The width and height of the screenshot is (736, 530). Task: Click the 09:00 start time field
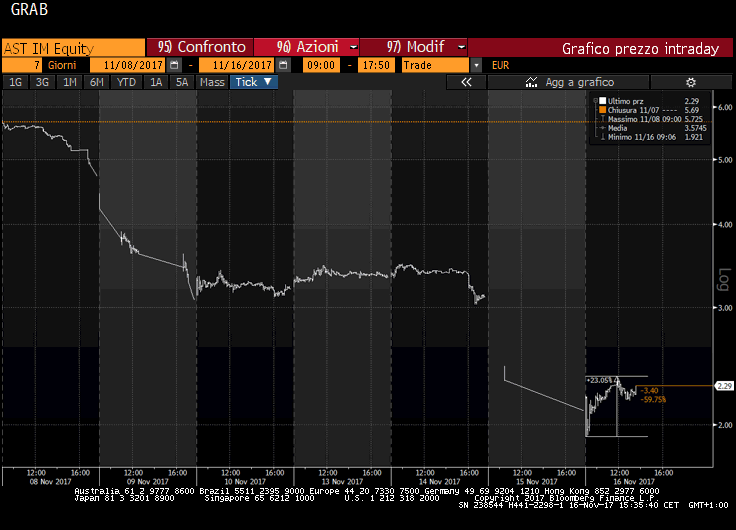point(321,65)
